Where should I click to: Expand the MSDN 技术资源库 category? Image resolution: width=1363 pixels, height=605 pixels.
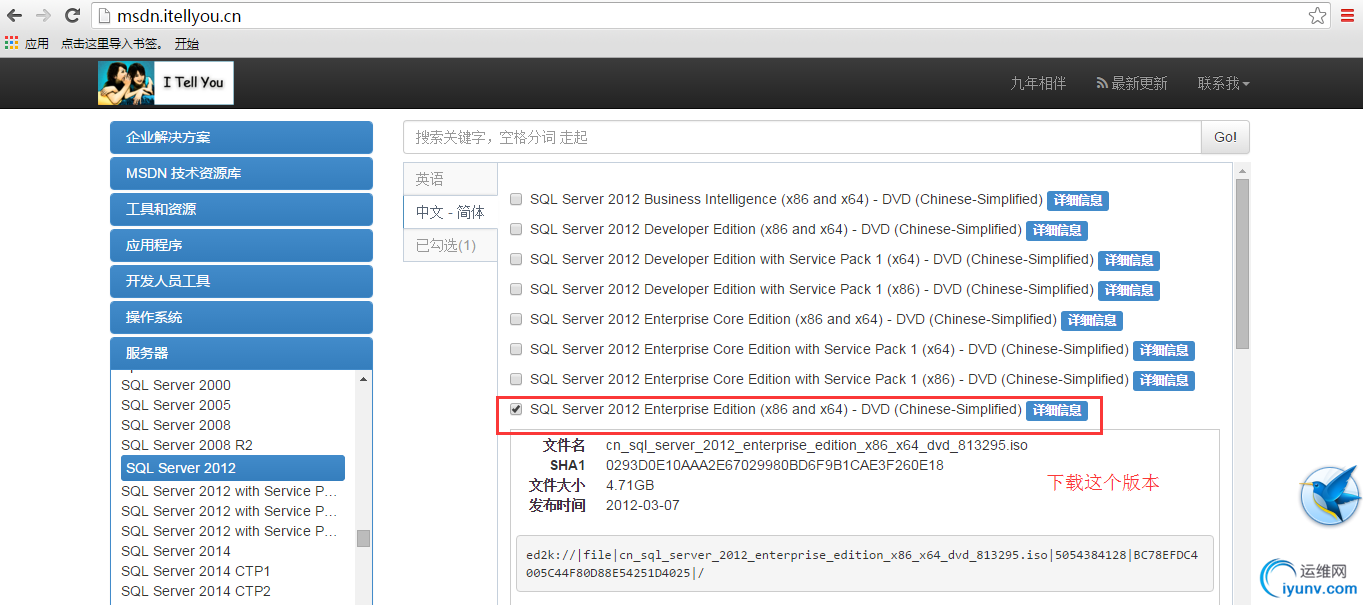tap(241, 173)
